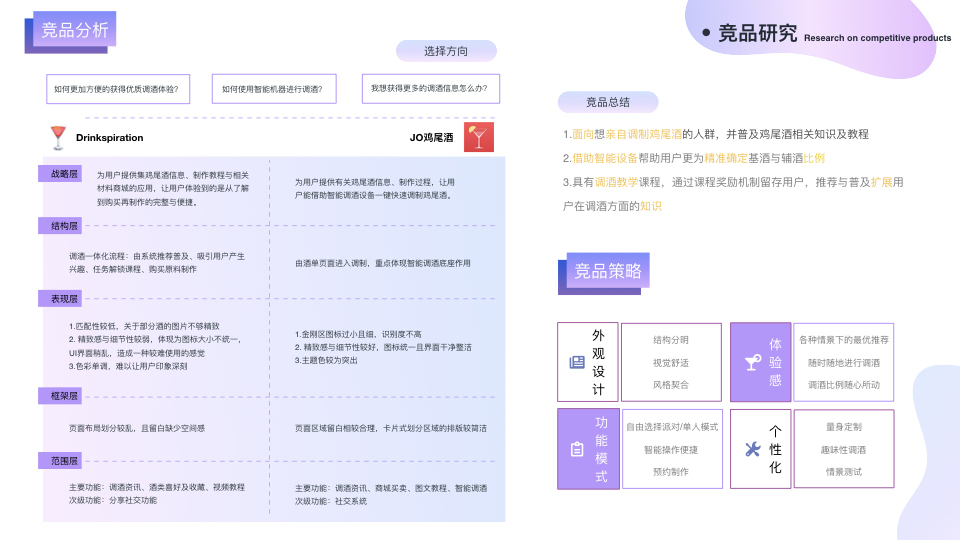Click the 智能操作便捷 text
The width and height of the screenshot is (960, 540).
(670, 449)
